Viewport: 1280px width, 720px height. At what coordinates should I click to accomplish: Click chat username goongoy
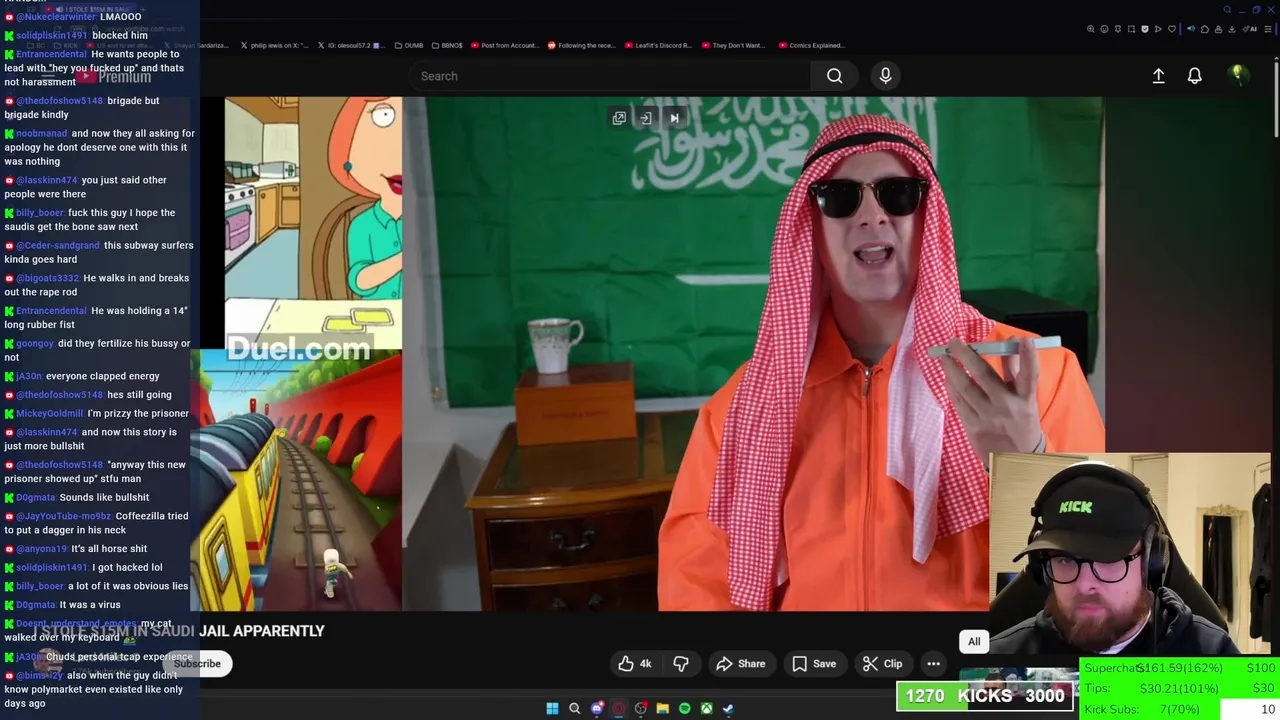point(35,344)
